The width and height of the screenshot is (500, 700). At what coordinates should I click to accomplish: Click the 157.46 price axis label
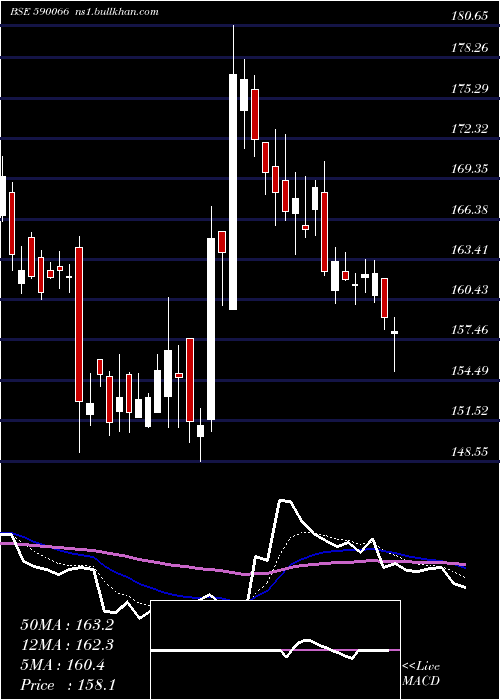click(x=469, y=330)
